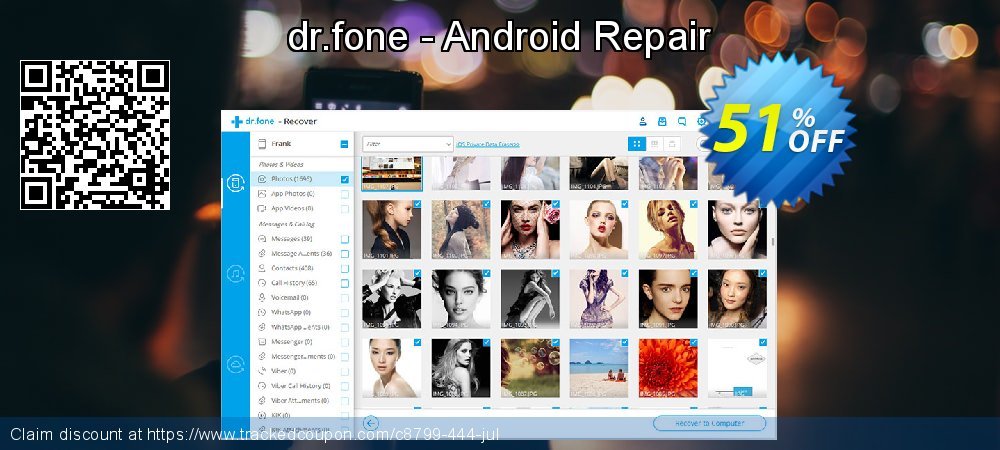Click the dr.fone - Android Repair title
The height and width of the screenshot is (450, 1000).
point(499,37)
